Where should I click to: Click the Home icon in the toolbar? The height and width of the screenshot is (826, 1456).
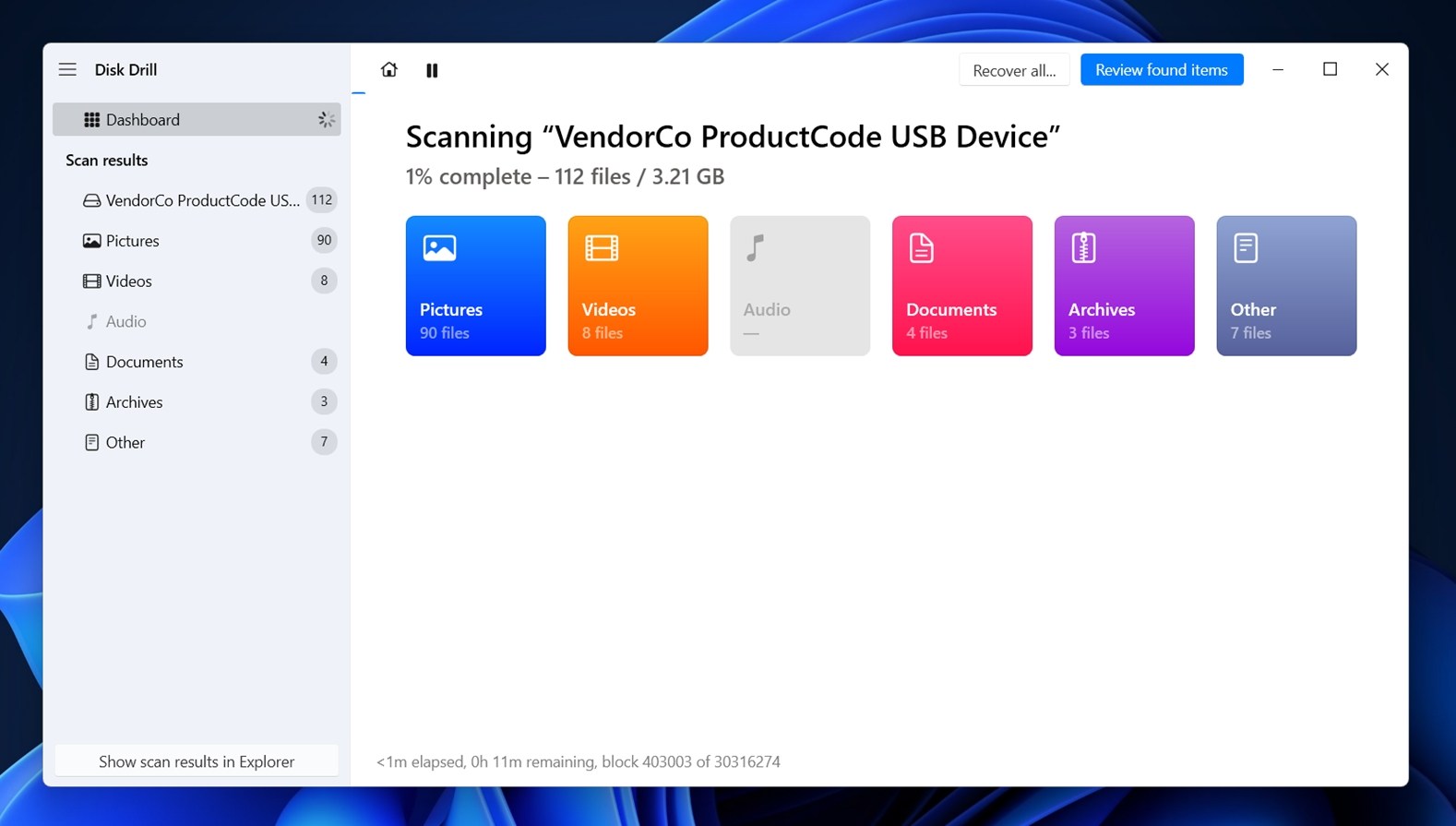[x=388, y=70]
